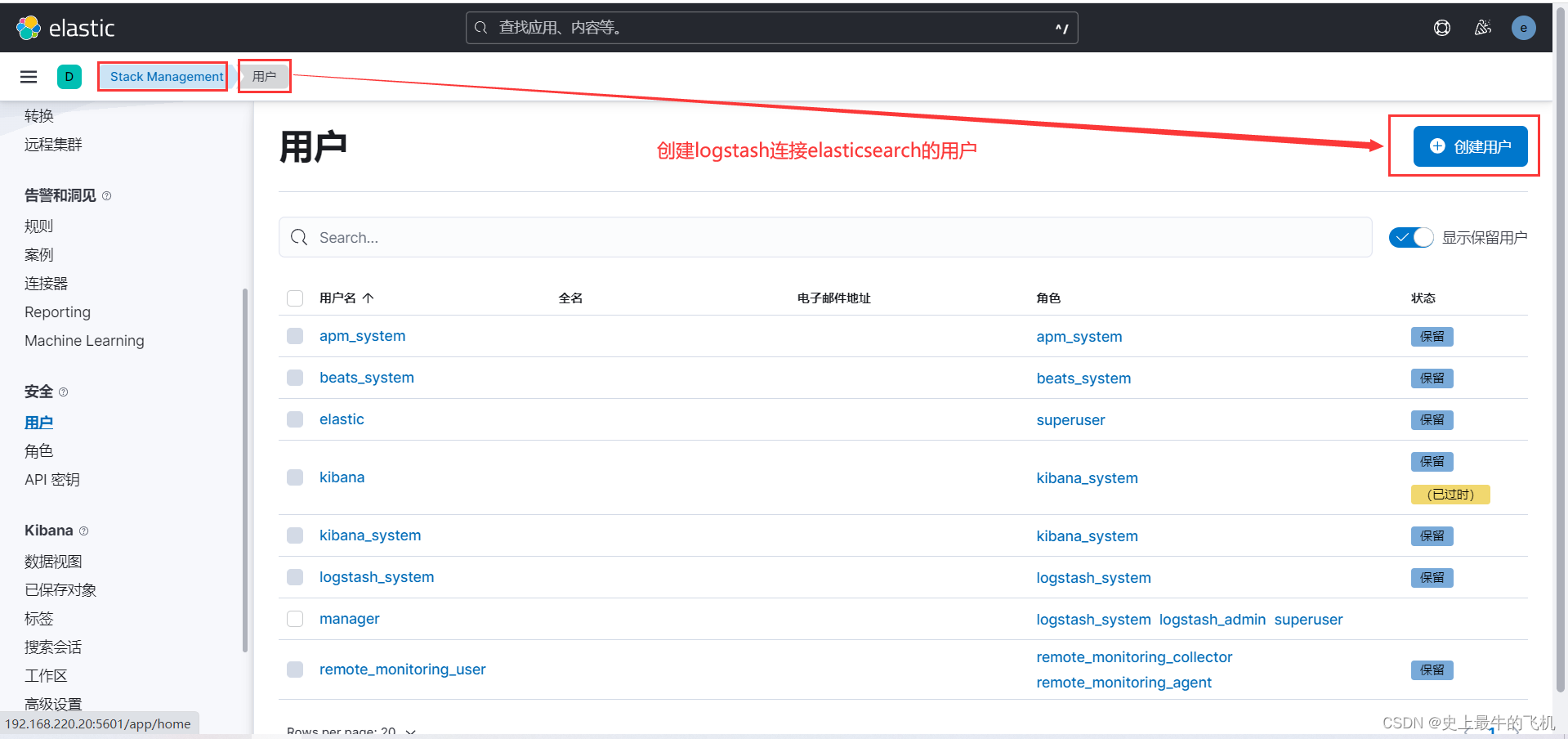Click info icon next to 告警和洞见
Screen dimensions: 1568x739
click(107, 196)
